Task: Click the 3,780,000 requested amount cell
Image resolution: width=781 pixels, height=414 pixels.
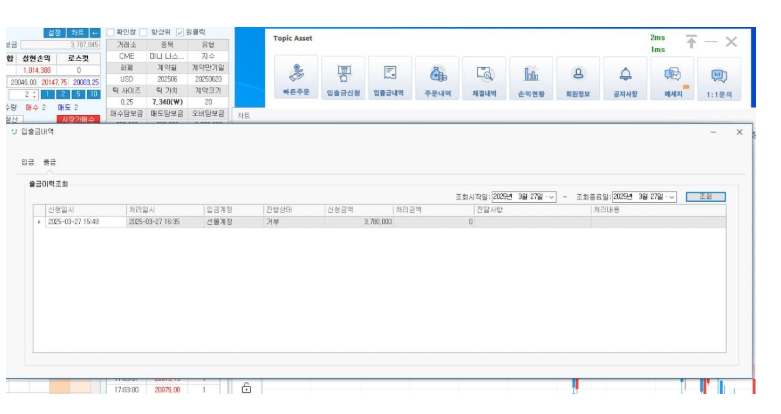Action: (359, 222)
